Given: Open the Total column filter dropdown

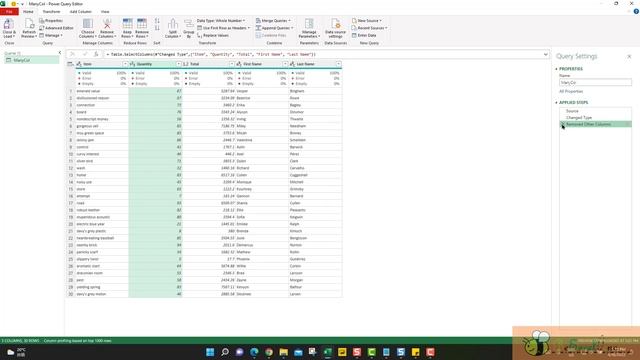Looking at the screenshot, I should (232, 64).
